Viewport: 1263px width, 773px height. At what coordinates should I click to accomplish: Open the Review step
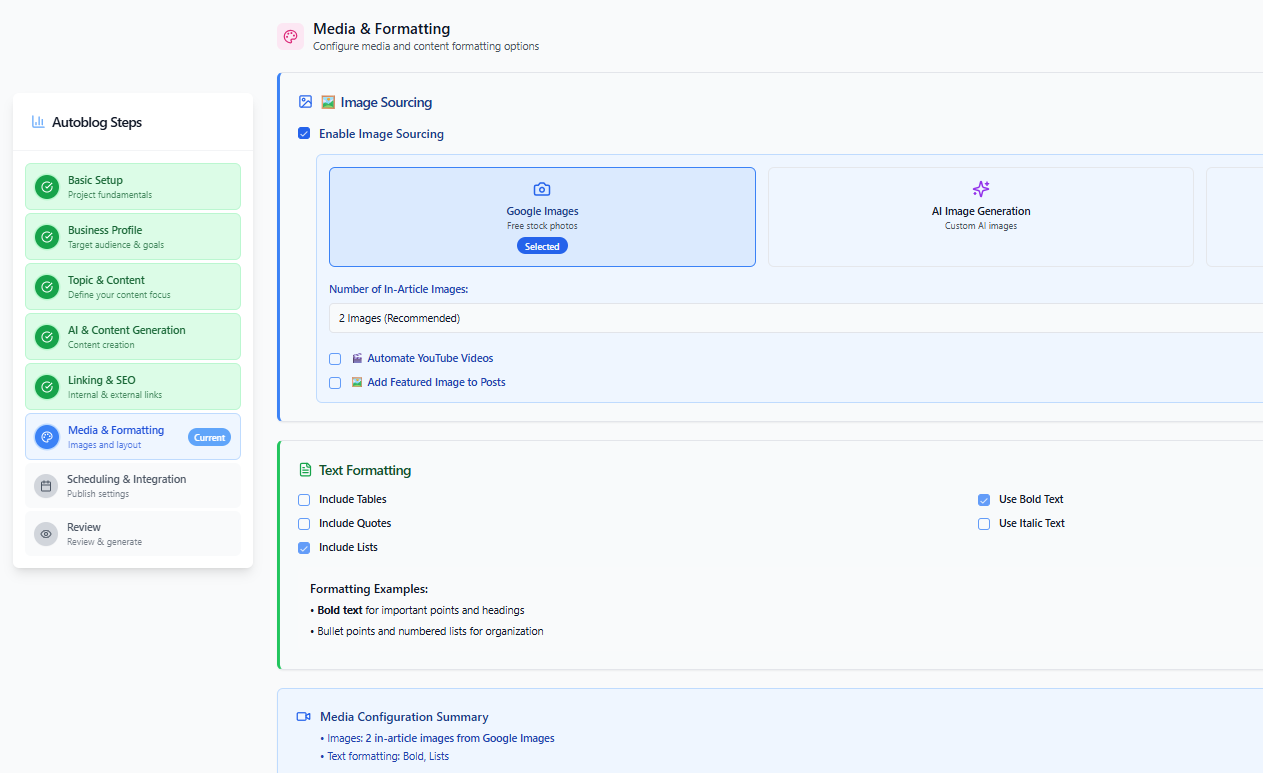pos(133,534)
